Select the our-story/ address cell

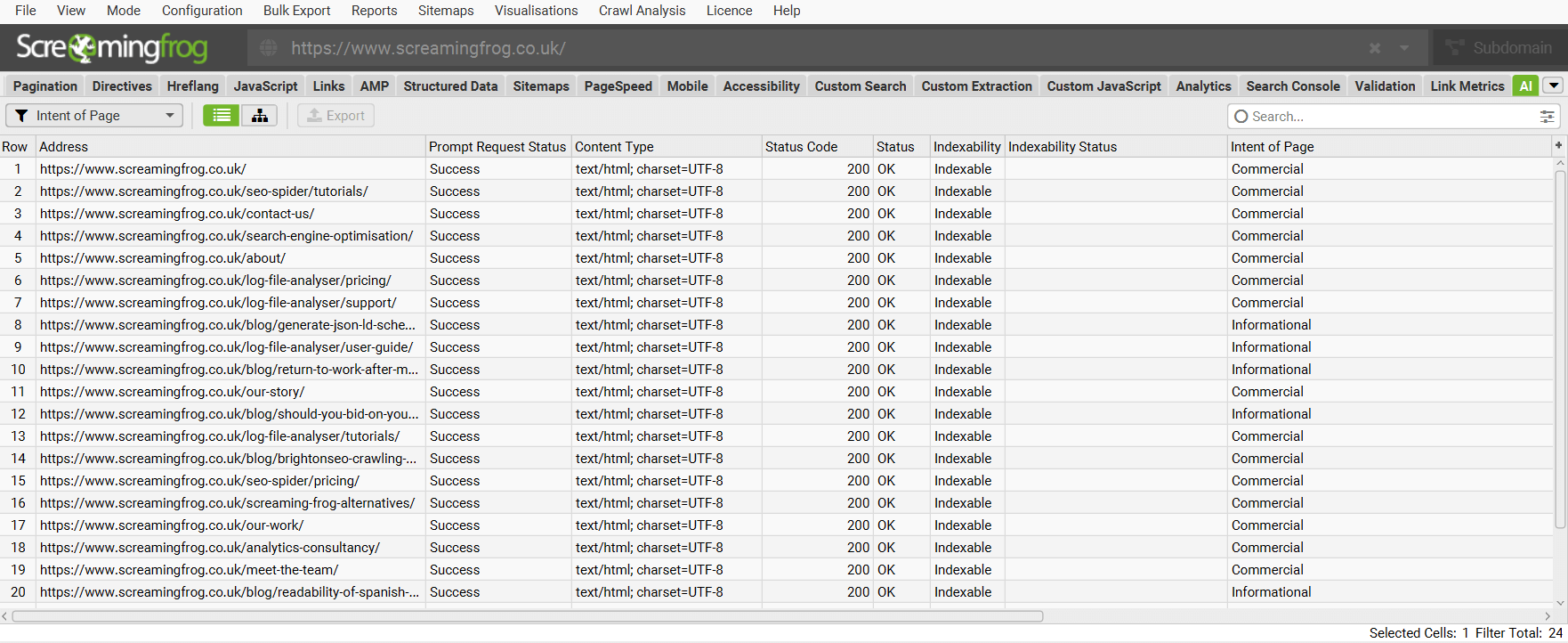230,392
